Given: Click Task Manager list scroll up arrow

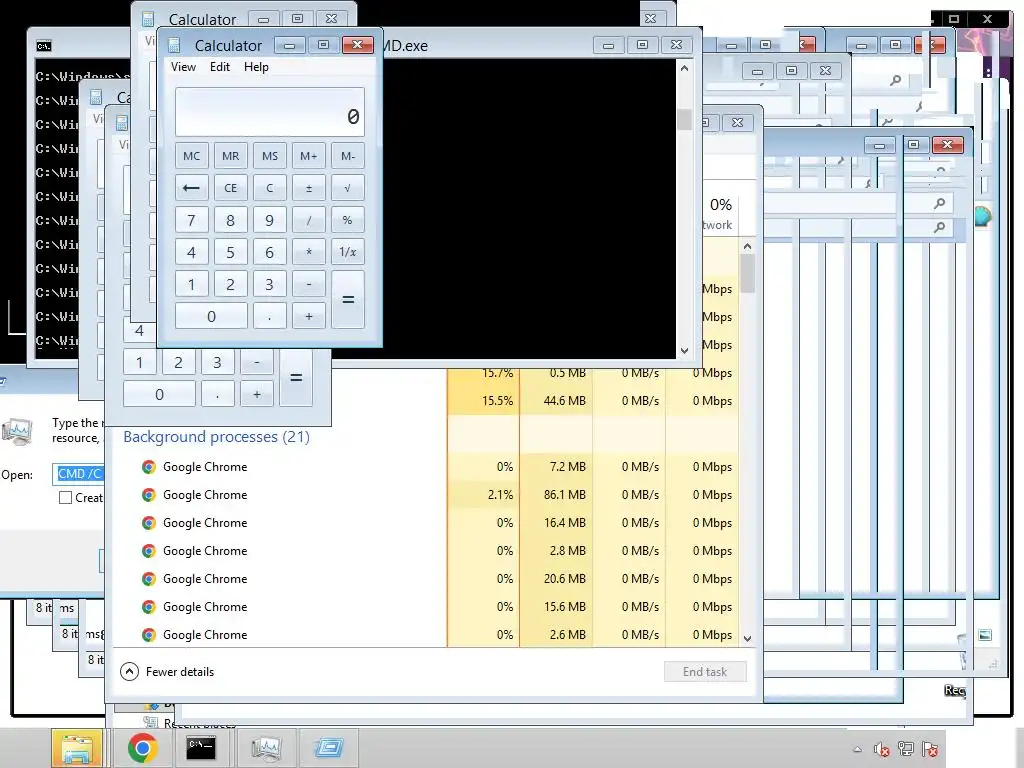Looking at the screenshot, I should point(747,246).
